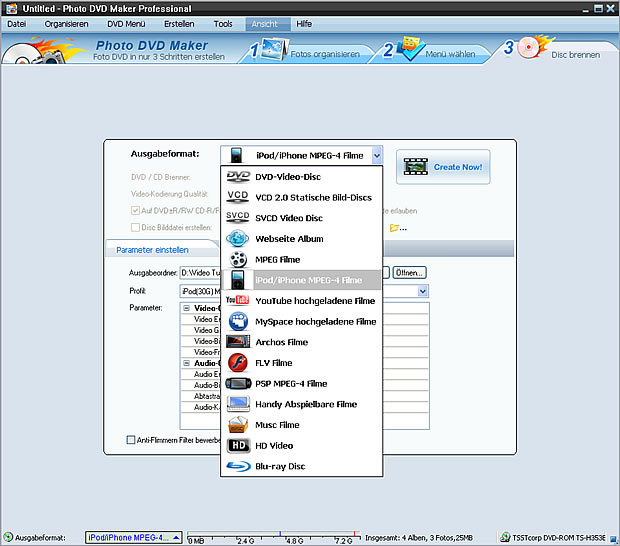Pick the Archos Filme icon
Viewport: 620px width, 546px height.
[x=238, y=342]
